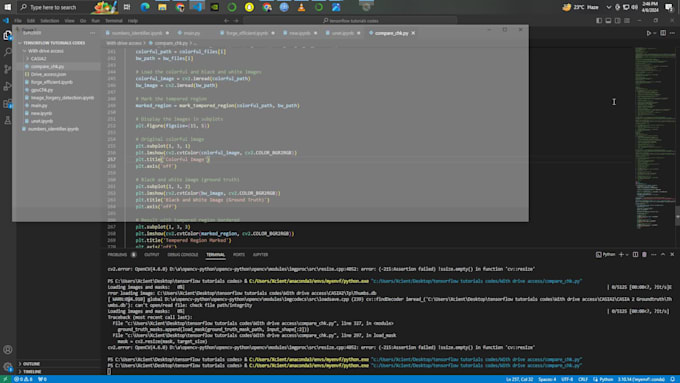The height and width of the screenshot is (383, 680).
Task: Toggle the primary side bar layout button
Action: point(599,20)
